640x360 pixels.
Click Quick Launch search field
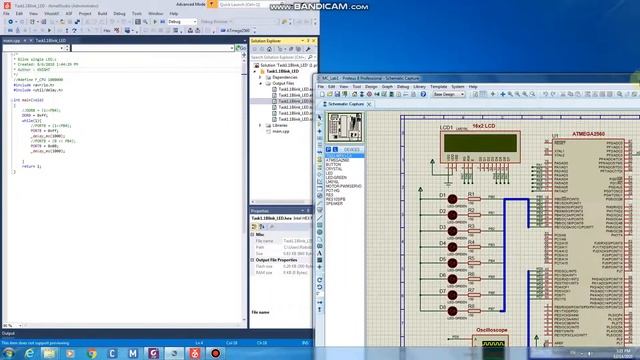[x=243, y=4]
